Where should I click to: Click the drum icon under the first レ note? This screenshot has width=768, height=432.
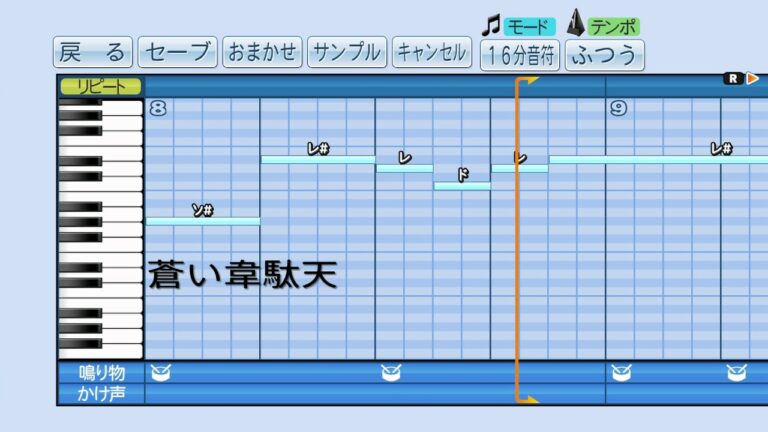tap(391, 372)
